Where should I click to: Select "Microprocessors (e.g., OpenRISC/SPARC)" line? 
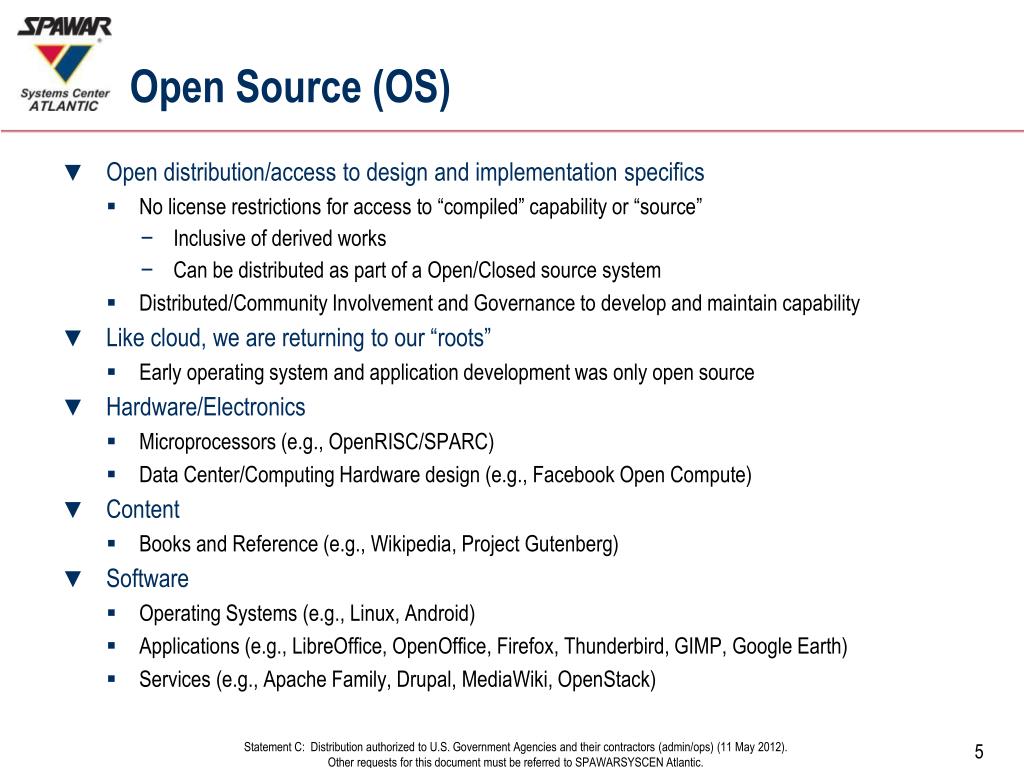click(x=317, y=442)
